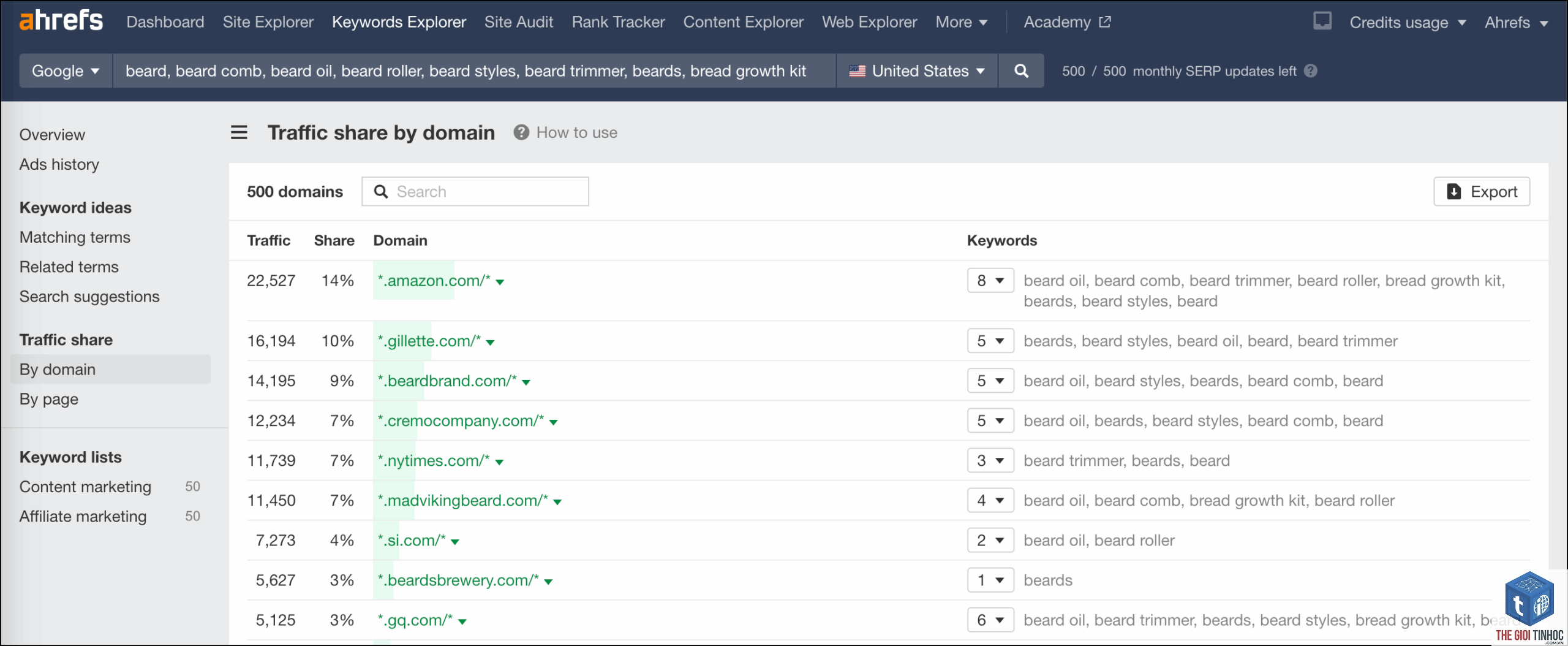The height and width of the screenshot is (646, 1568).
Task: Open Site Explorer
Action: (268, 22)
